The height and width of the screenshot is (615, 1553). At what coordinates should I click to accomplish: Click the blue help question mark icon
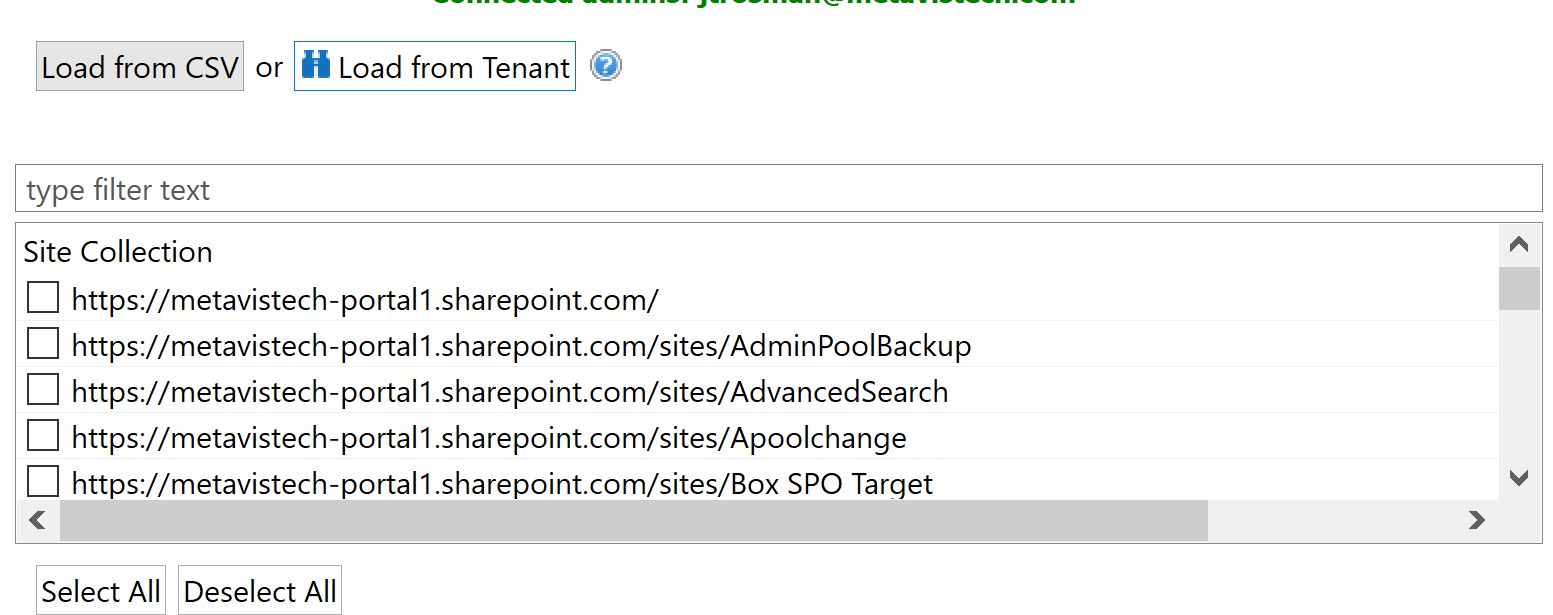(606, 66)
